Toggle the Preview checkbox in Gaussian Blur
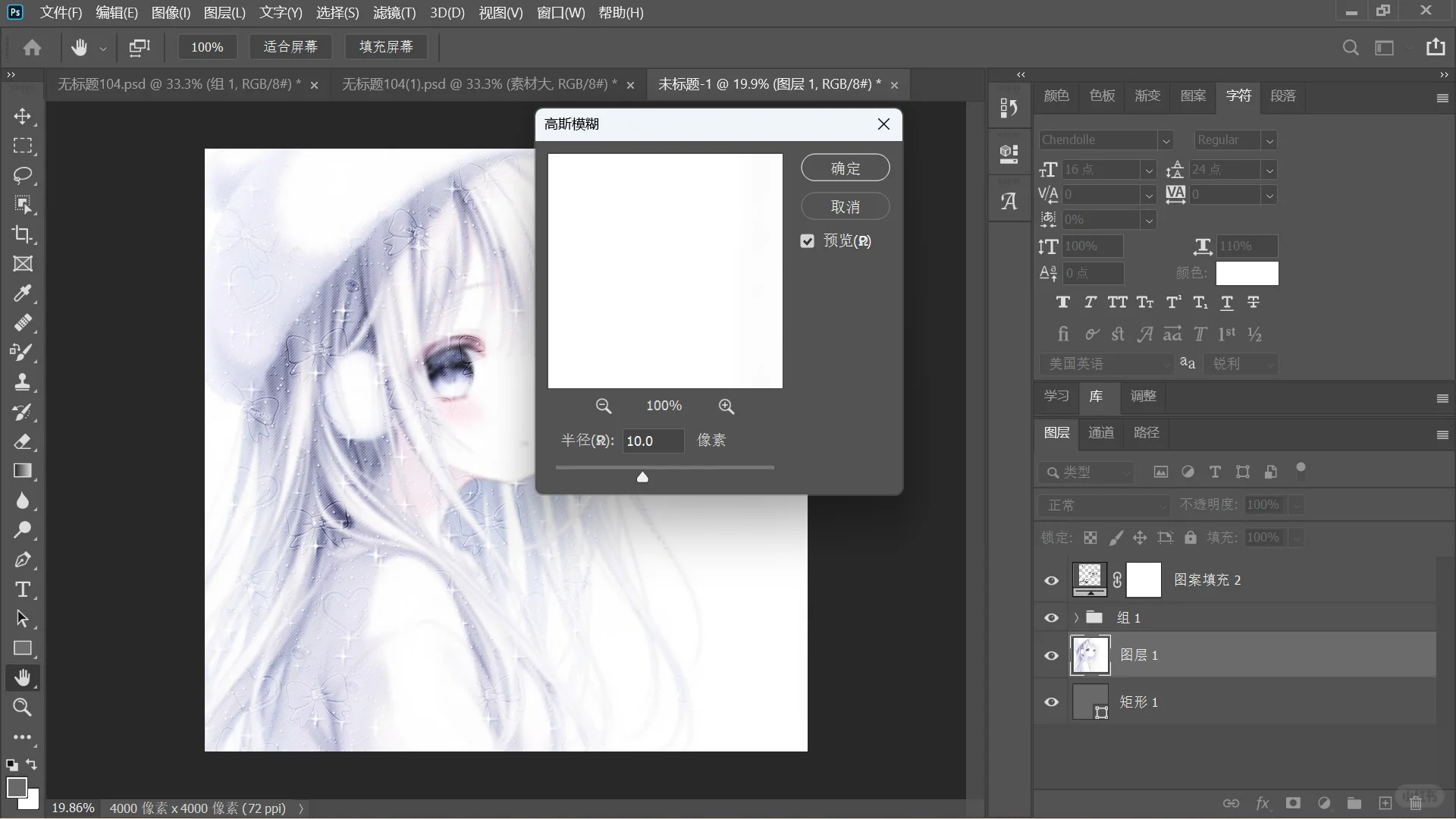The width and height of the screenshot is (1456, 819). point(807,241)
